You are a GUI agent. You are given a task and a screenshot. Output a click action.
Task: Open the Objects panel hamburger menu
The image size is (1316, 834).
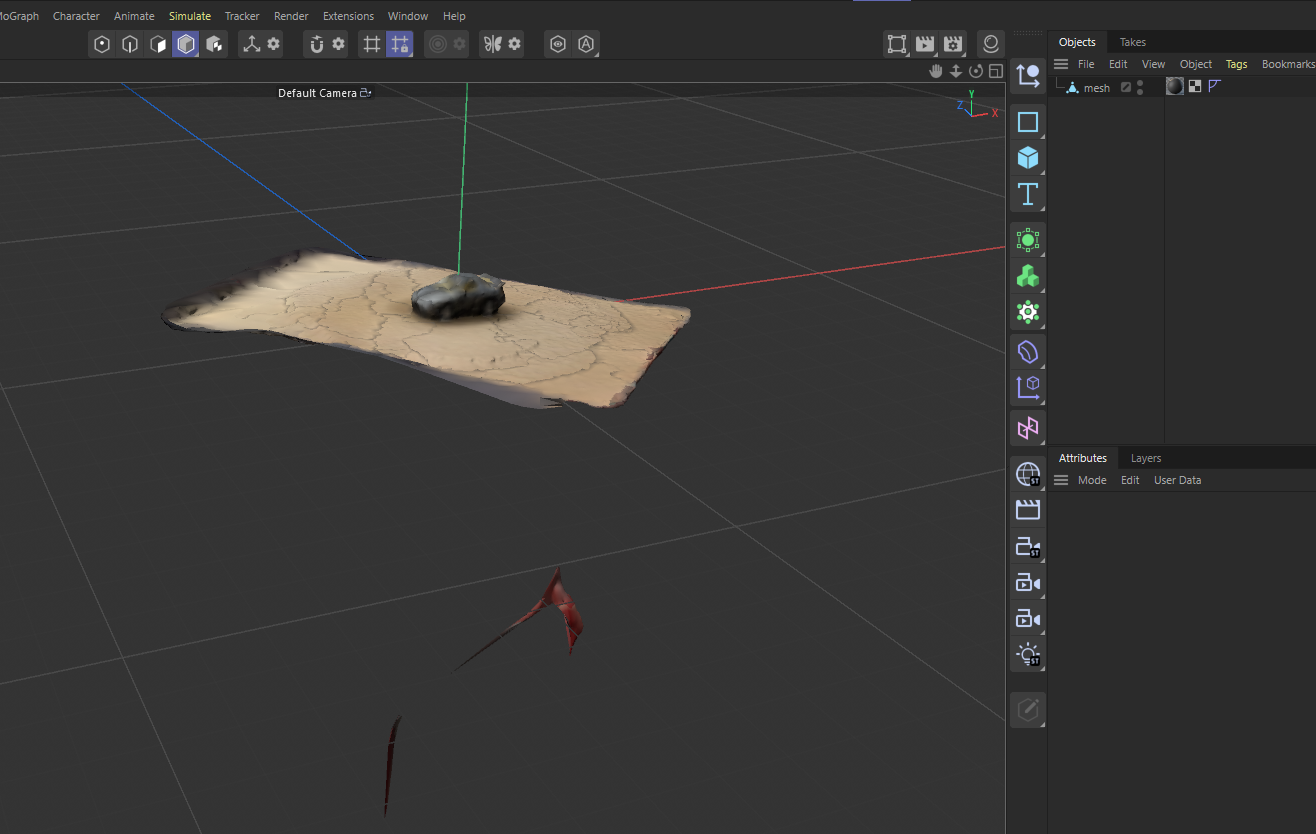1060,63
